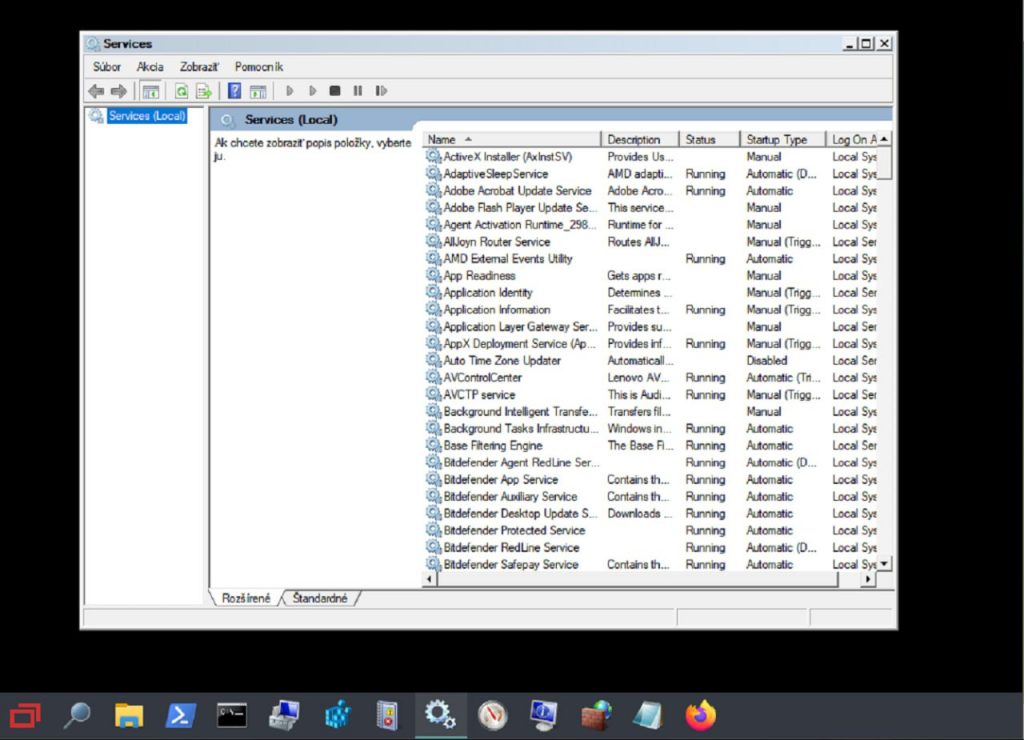
Task: Sort by the Description column header
Action: click(640, 139)
